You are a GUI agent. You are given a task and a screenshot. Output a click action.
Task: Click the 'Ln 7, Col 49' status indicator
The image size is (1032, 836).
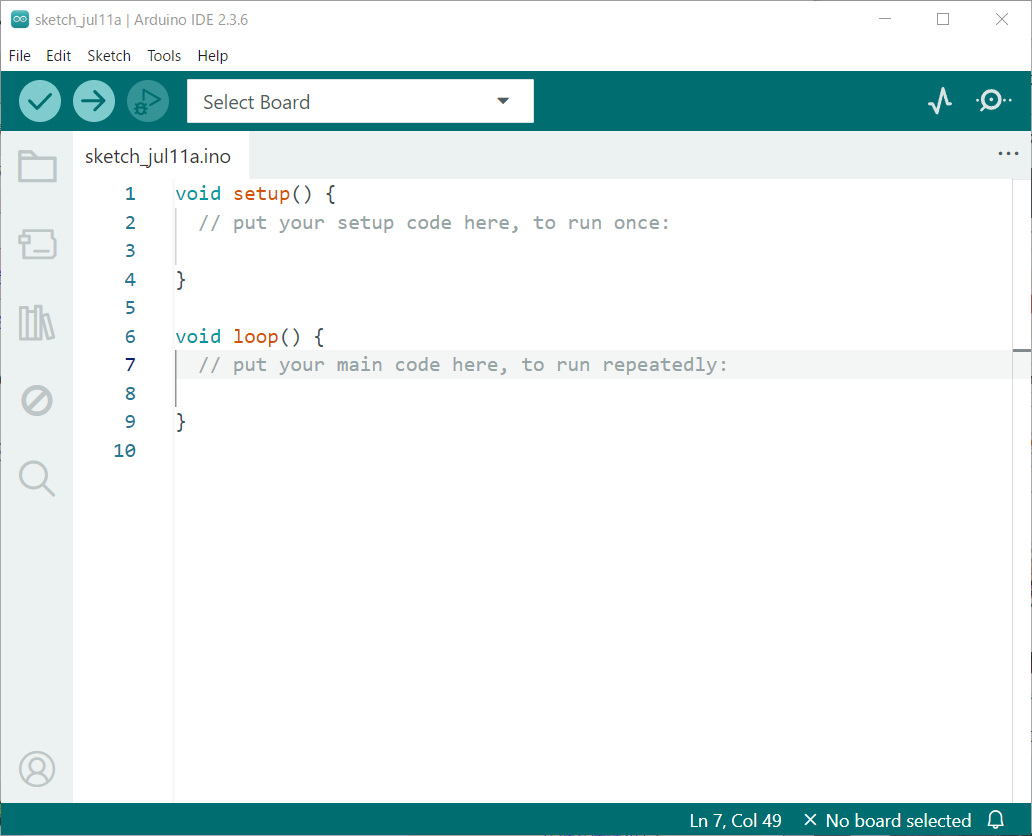coord(735,820)
